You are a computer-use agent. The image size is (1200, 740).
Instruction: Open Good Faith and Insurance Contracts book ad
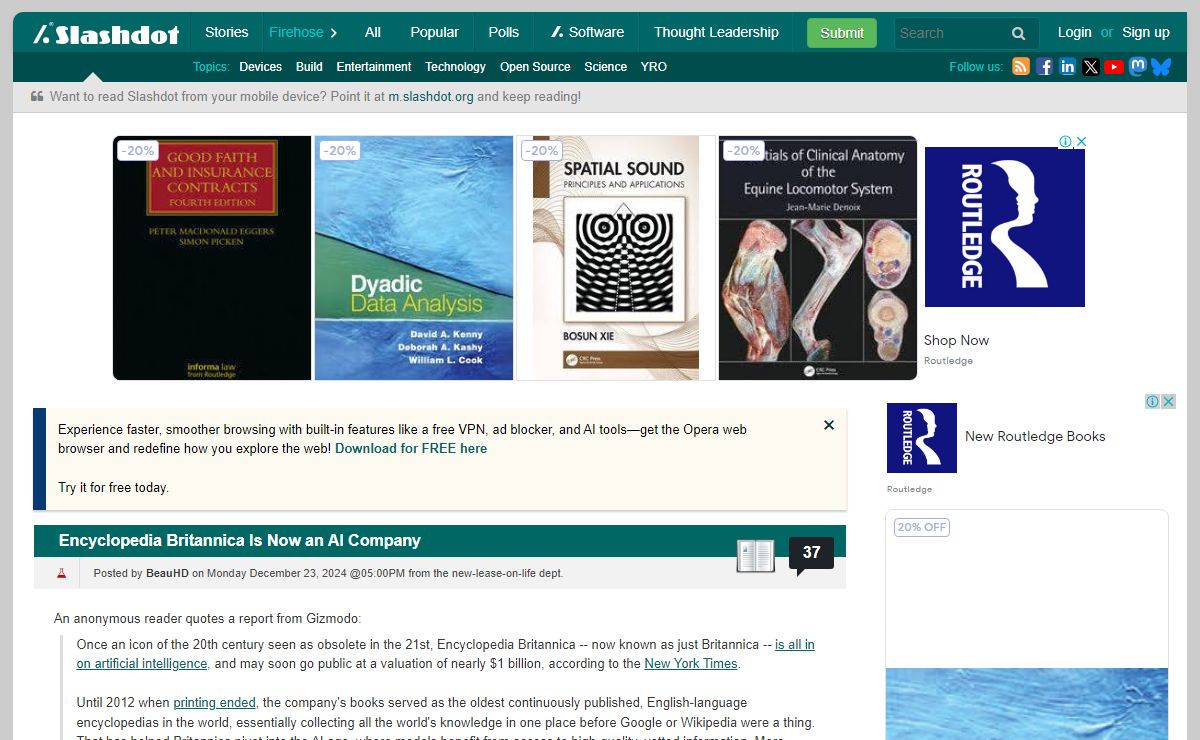pos(212,258)
